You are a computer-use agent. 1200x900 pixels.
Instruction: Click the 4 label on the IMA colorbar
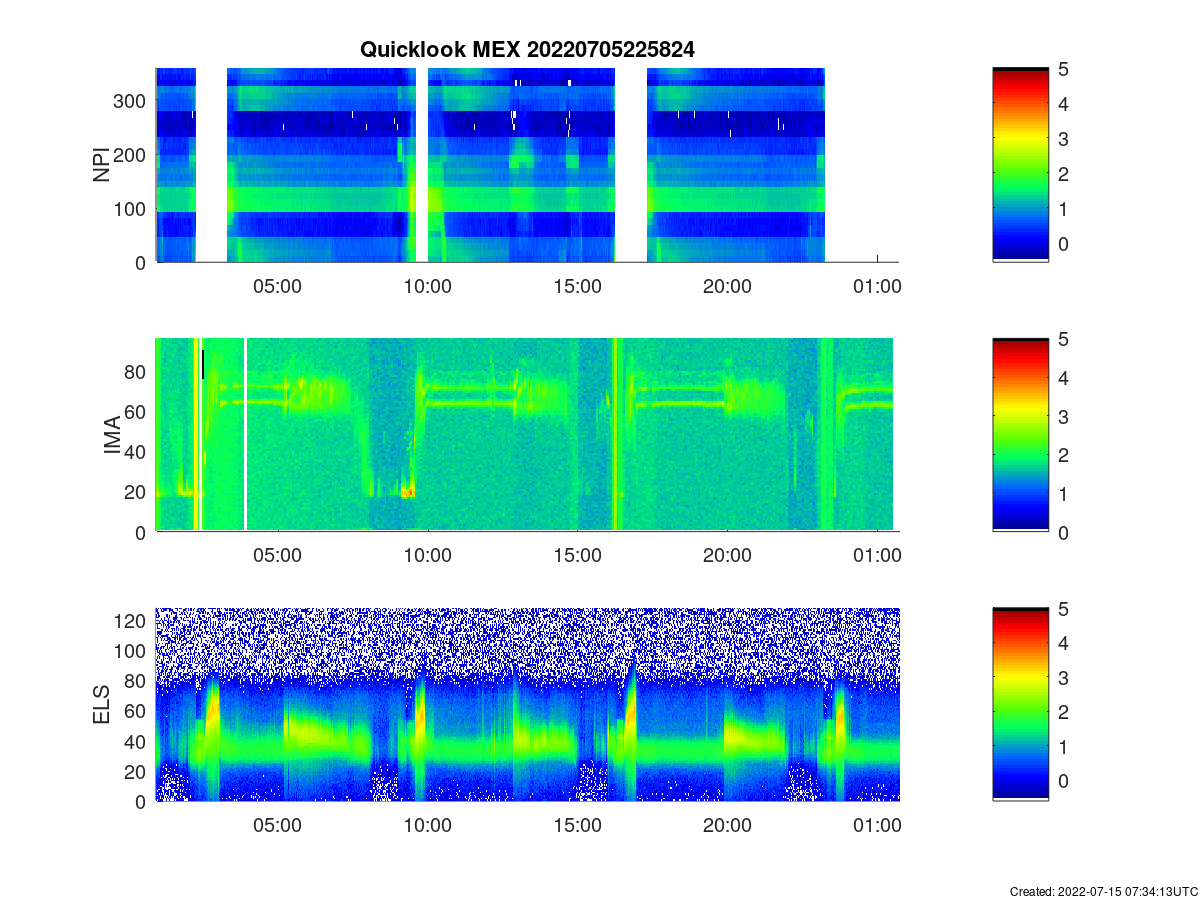pyautogui.click(x=1065, y=378)
